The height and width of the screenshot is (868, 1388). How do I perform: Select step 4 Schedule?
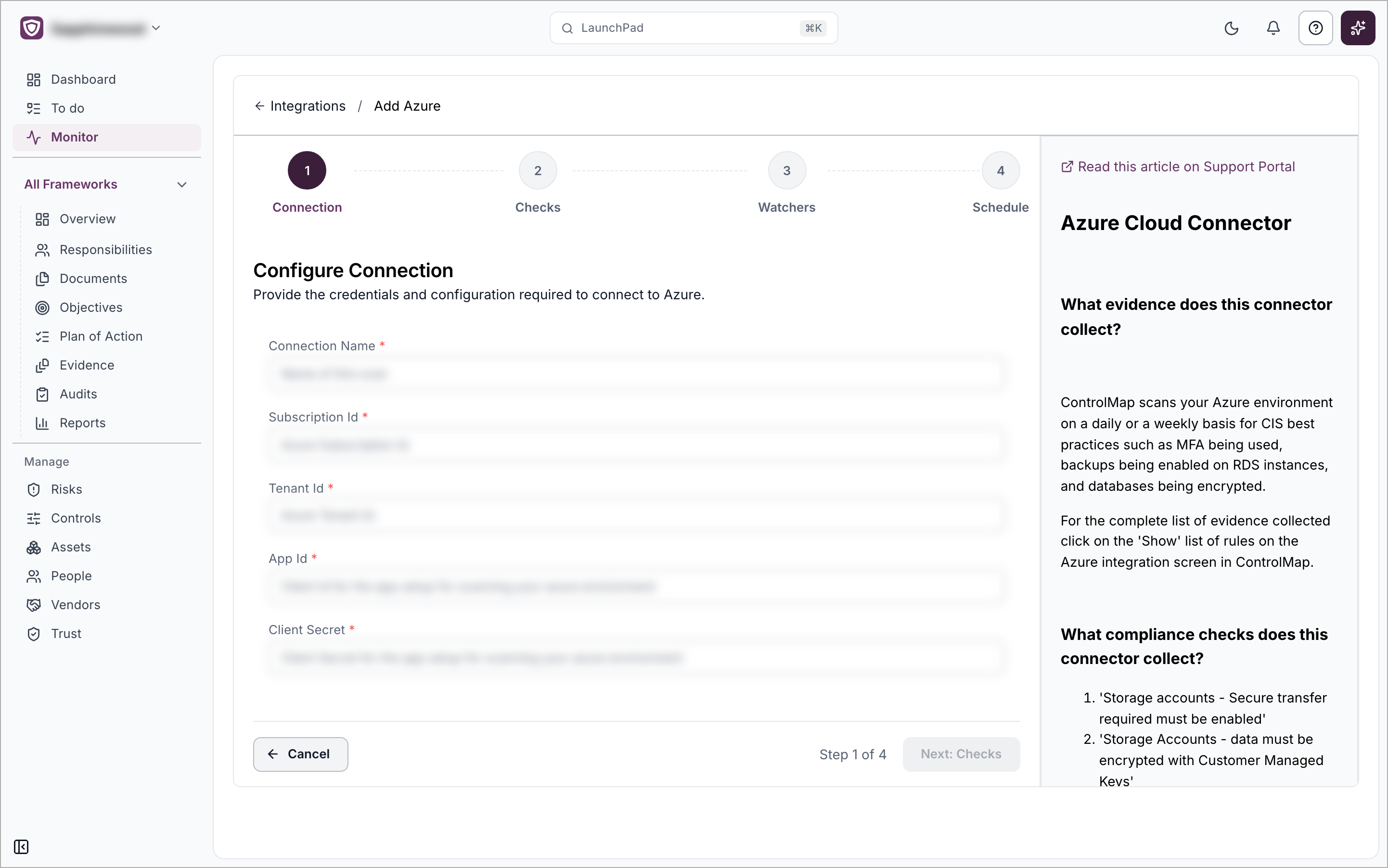tap(1001, 170)
